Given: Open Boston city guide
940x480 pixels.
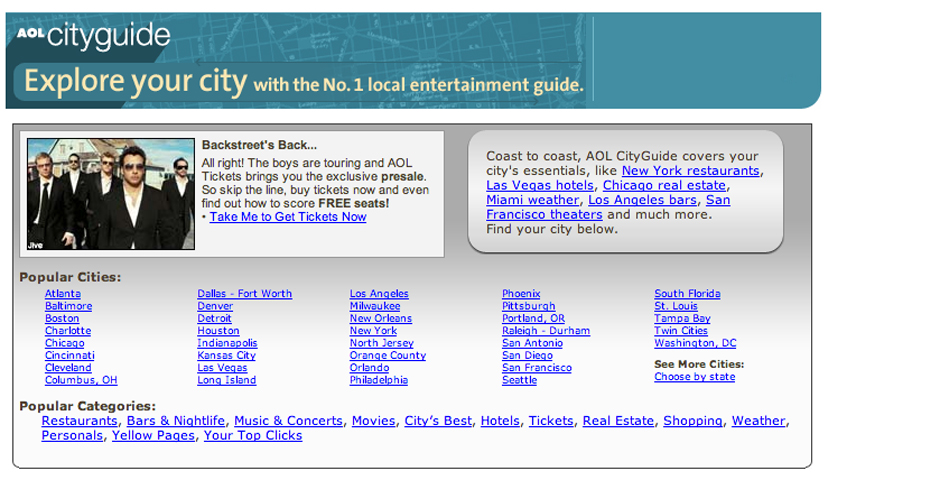Looking at the screenshot, I should point(62,319).
